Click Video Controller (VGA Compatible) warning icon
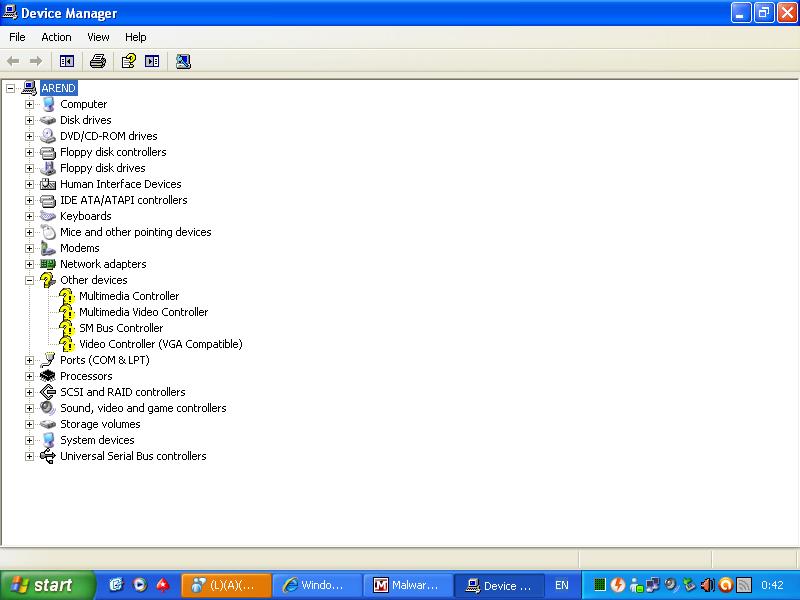800x600 pixels. pyautogui.click(x=66, y=344)
